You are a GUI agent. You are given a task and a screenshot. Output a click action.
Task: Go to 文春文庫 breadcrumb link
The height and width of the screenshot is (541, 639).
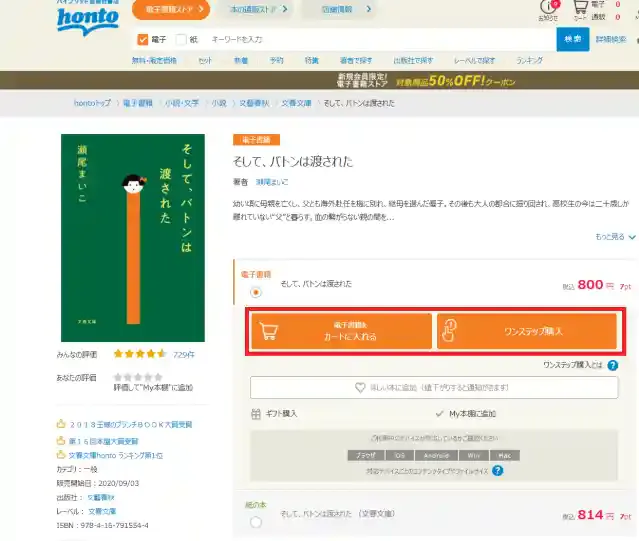[296, 103]
